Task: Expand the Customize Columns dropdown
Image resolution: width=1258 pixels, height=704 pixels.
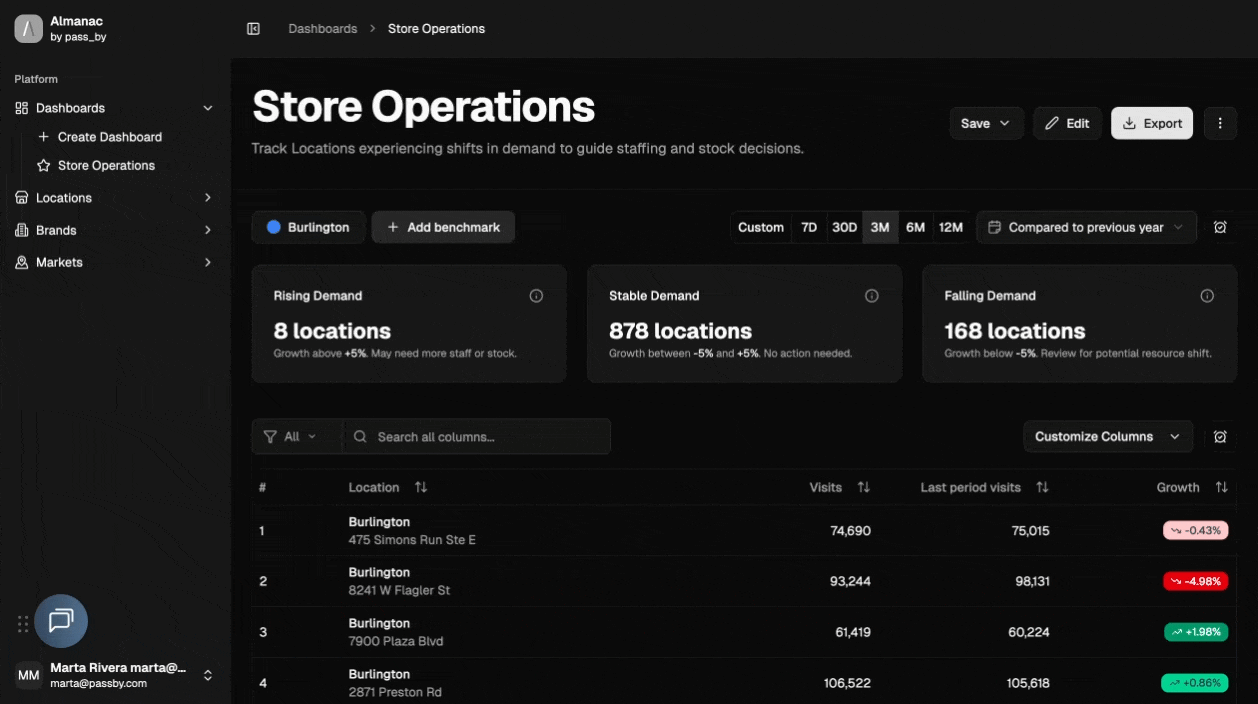Action: (1108, 436)
